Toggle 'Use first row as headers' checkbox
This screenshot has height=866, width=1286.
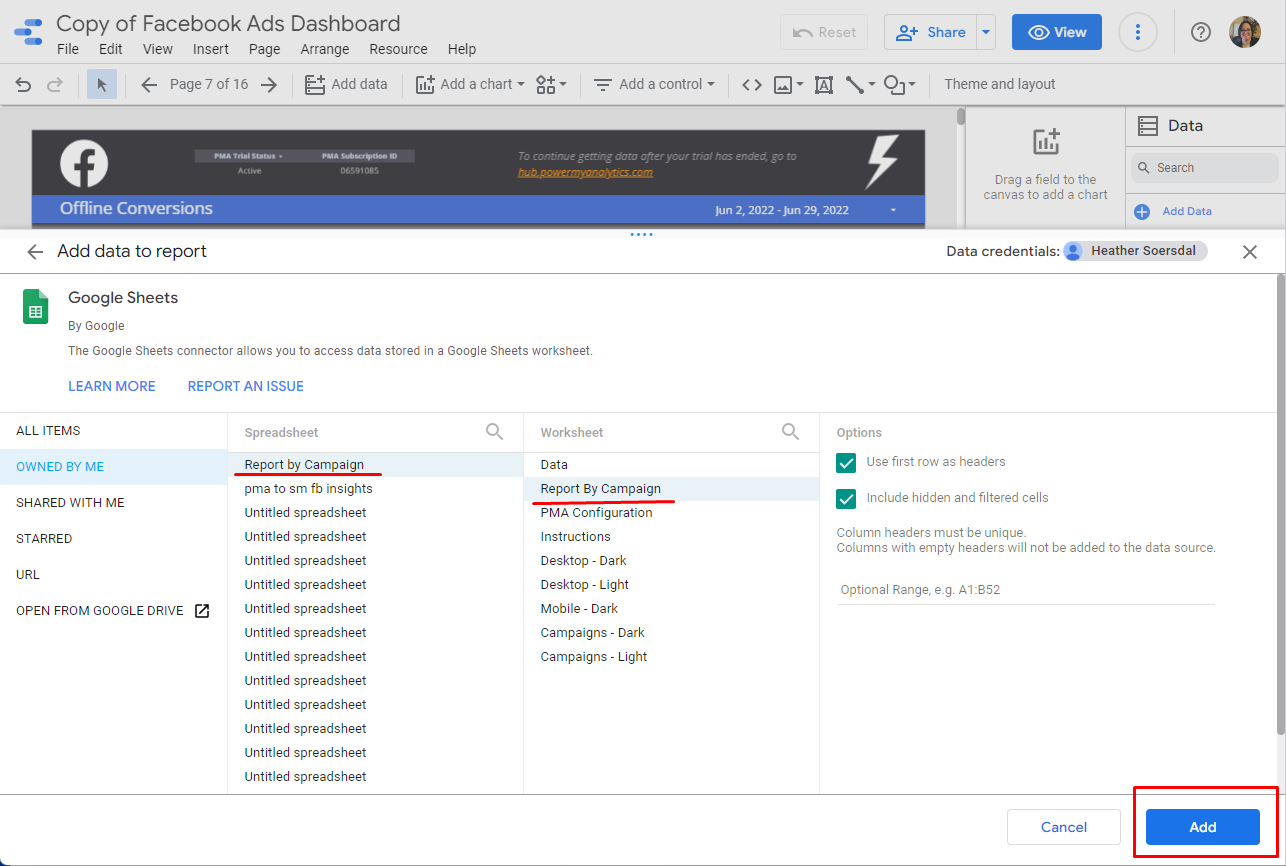coord(847,462)
